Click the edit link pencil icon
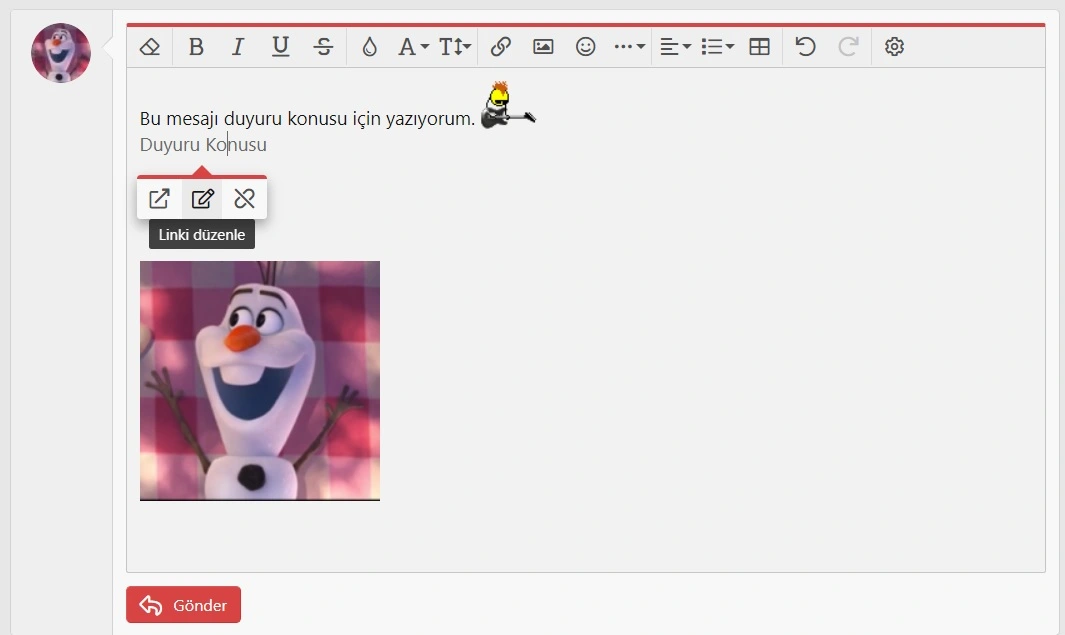The height and width of the screenshot is (635, 1065). tap(202, 199)
